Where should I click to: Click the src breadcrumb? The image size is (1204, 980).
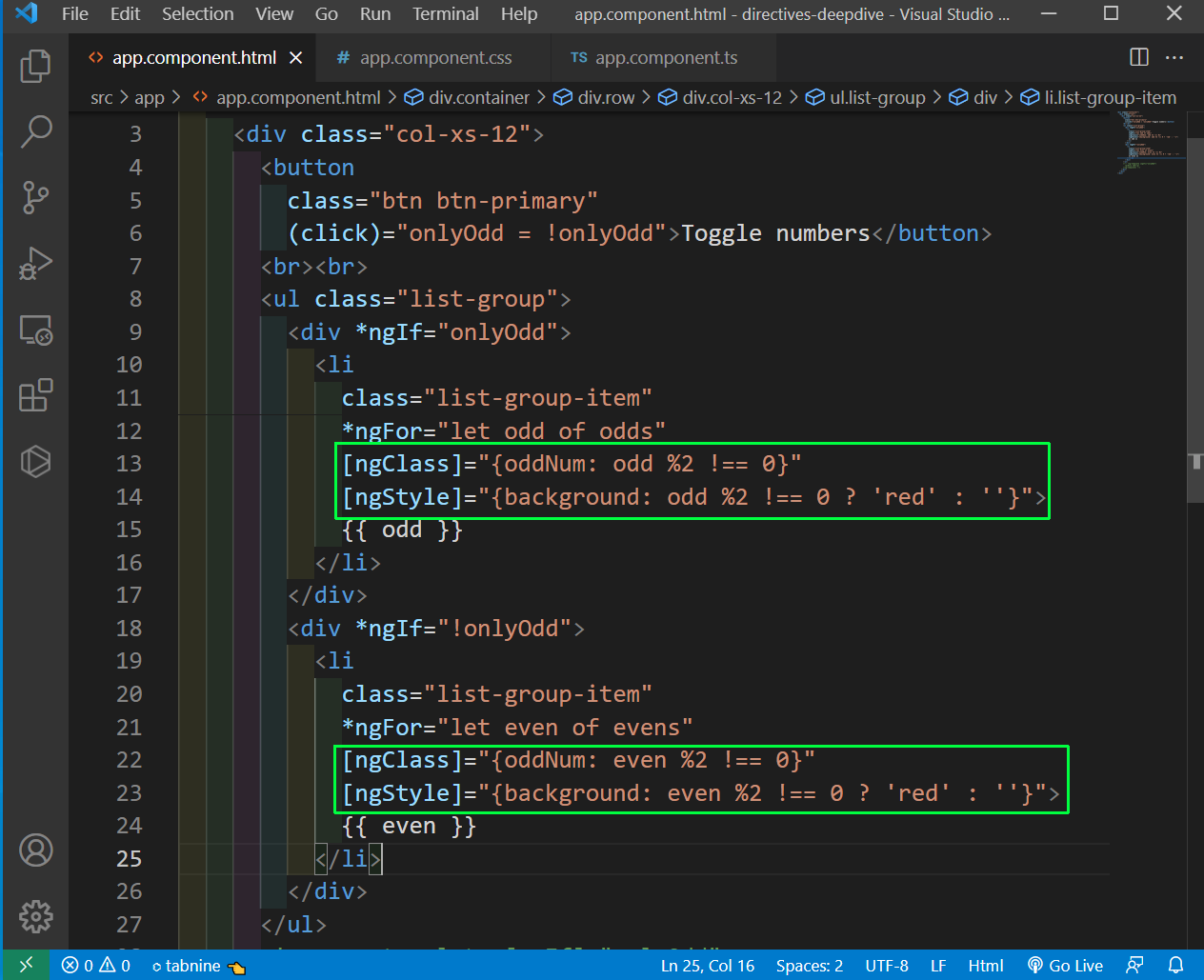[102, 97]
